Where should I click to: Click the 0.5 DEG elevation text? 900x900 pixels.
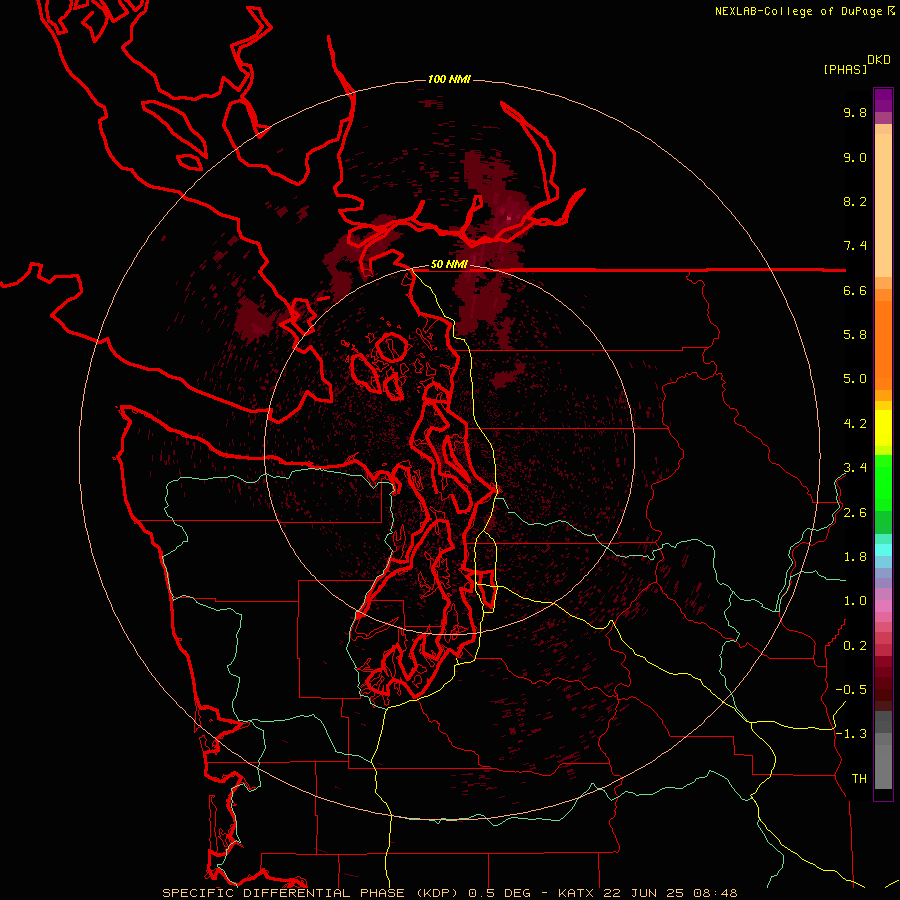(501, 893)
